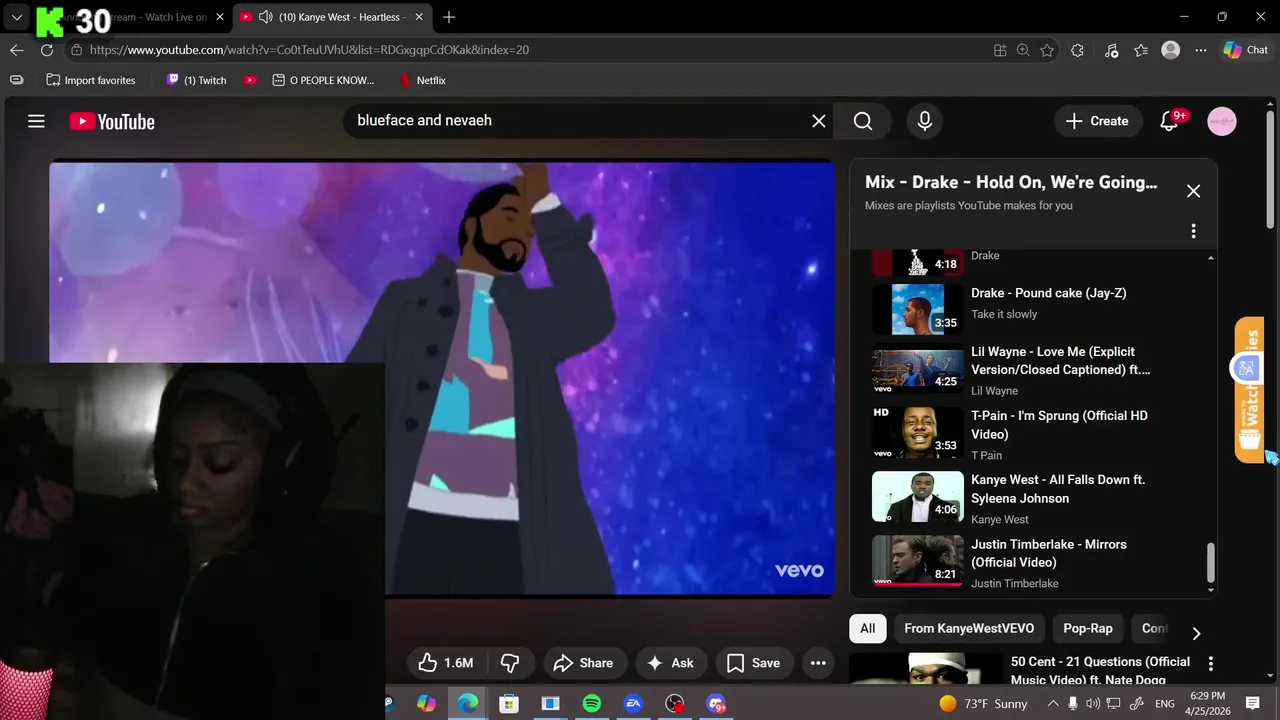Click the browser address bar URL
Viewport: 1280px width, 720px height.
[309, 50]
